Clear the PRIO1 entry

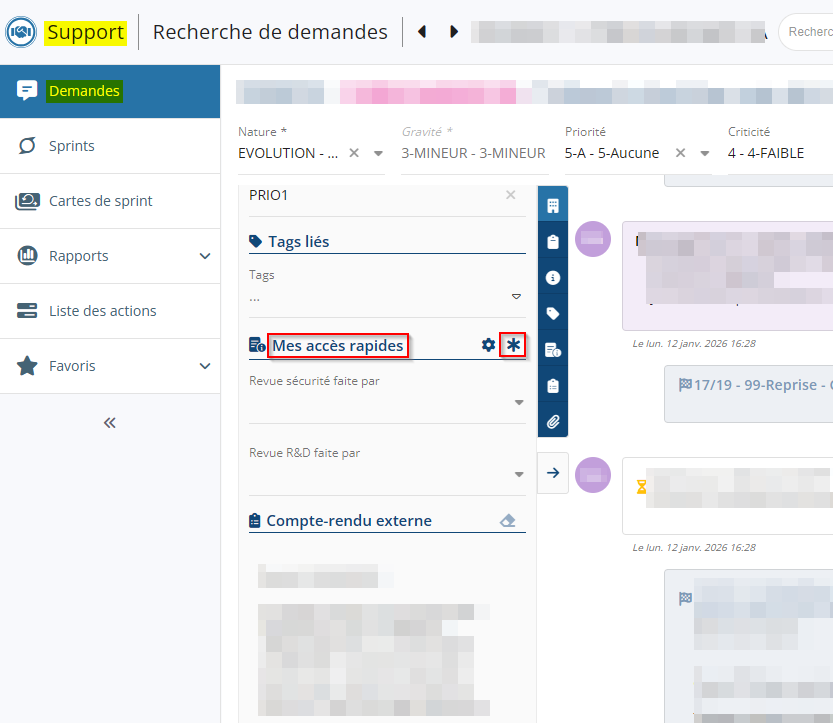point(511,195)
